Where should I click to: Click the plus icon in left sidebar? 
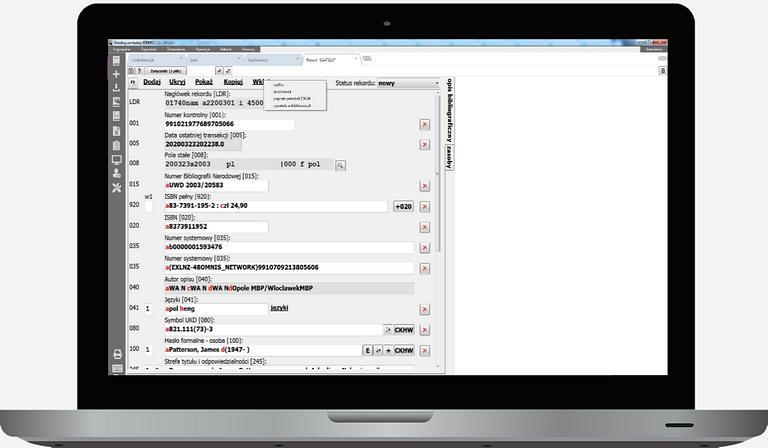pos(117,74)
